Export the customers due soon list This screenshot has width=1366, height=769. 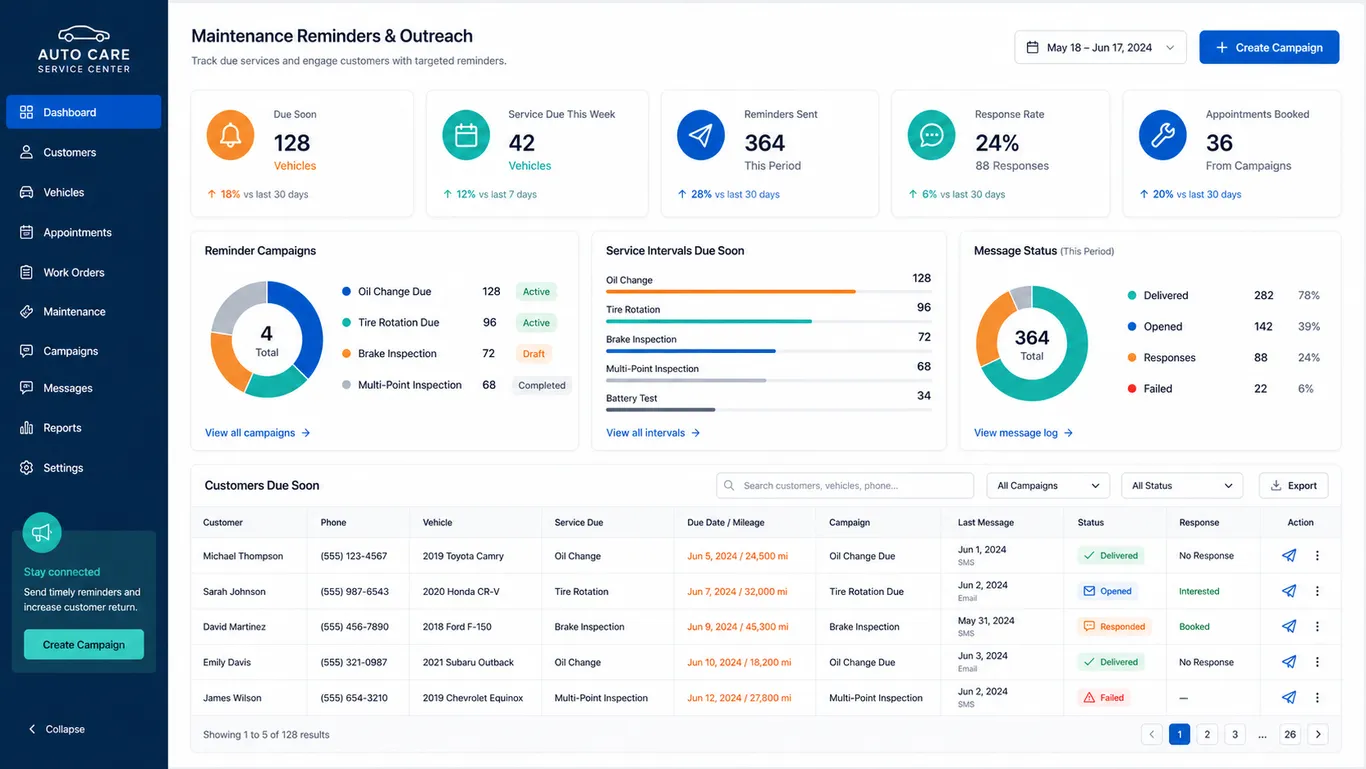pyautogui.click(x=1293, y=486)
